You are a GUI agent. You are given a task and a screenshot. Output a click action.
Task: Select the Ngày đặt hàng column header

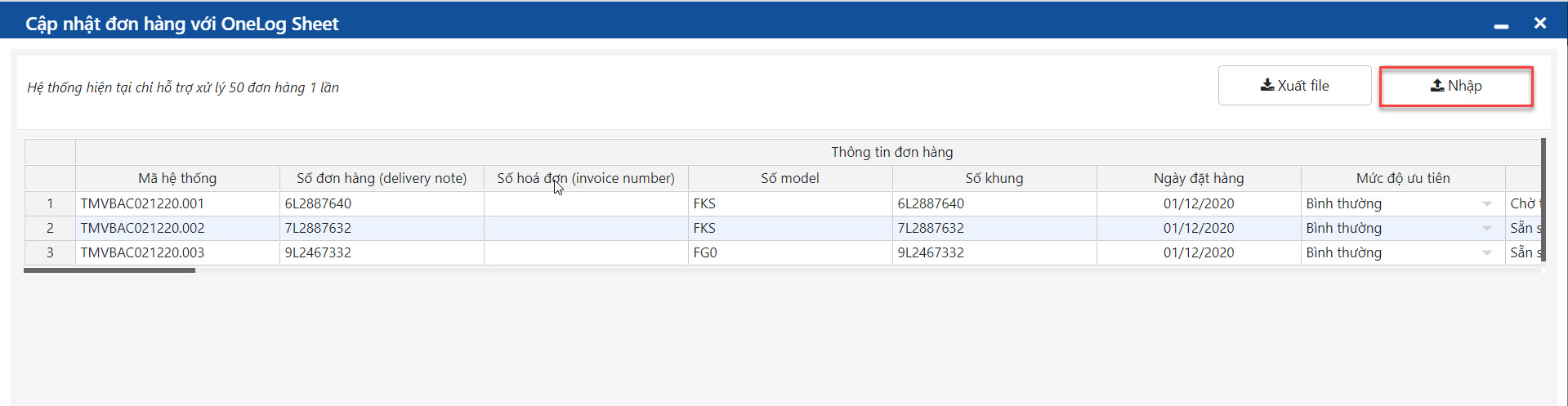(x=1199, y=178)
